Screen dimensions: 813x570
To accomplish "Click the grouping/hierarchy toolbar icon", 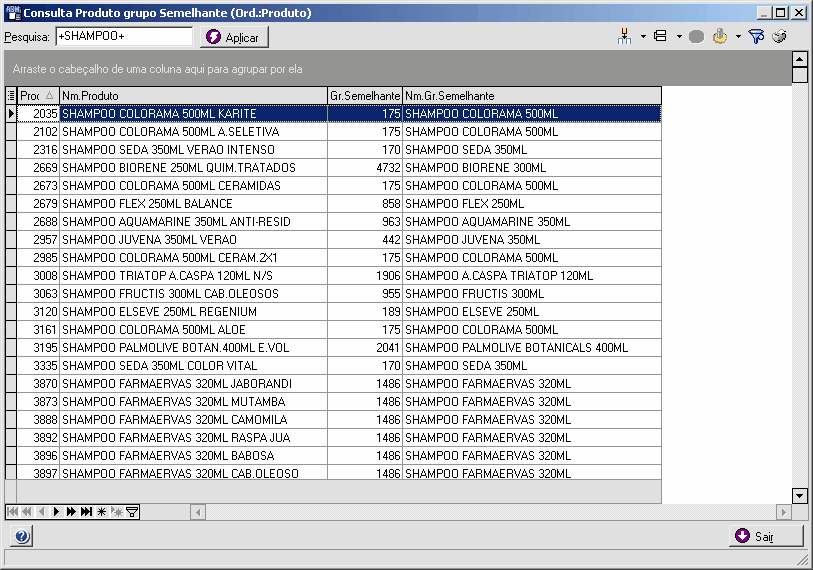I will tap(624, 36).
